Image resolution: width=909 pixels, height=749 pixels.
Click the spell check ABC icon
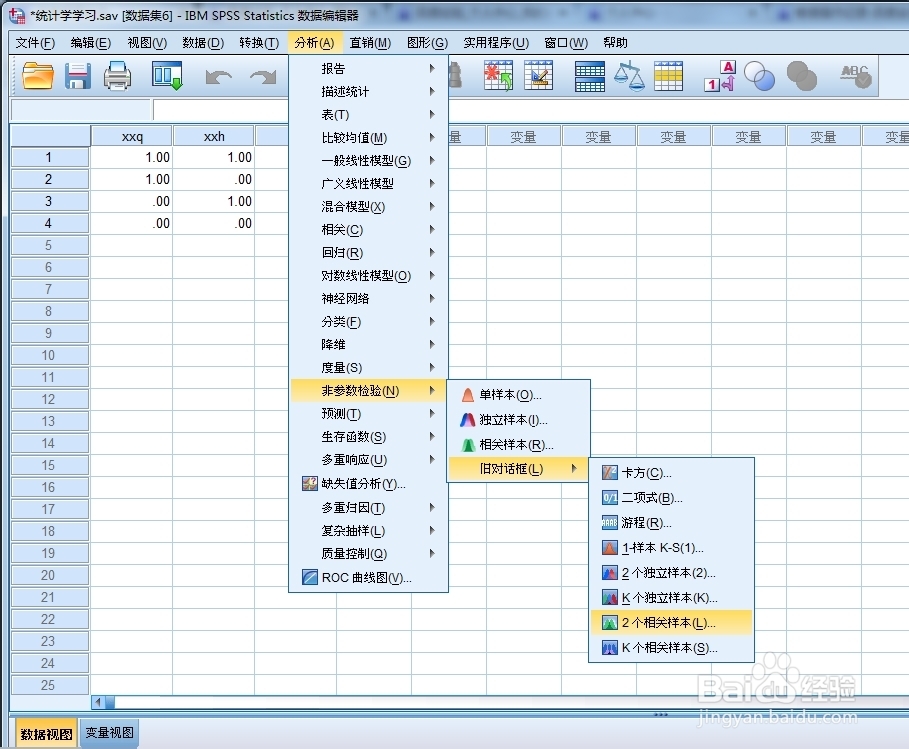[x=856, y=76]
